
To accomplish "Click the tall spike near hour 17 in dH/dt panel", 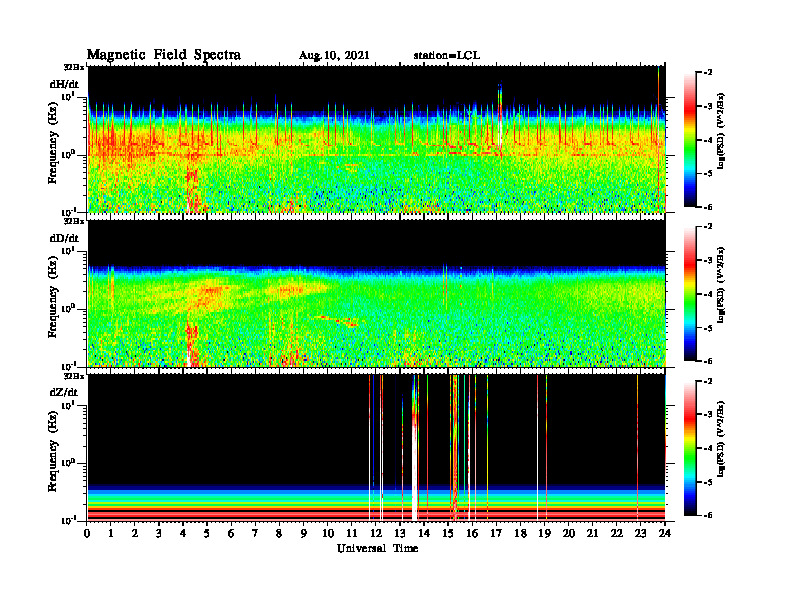I will [x=500, y=116].
